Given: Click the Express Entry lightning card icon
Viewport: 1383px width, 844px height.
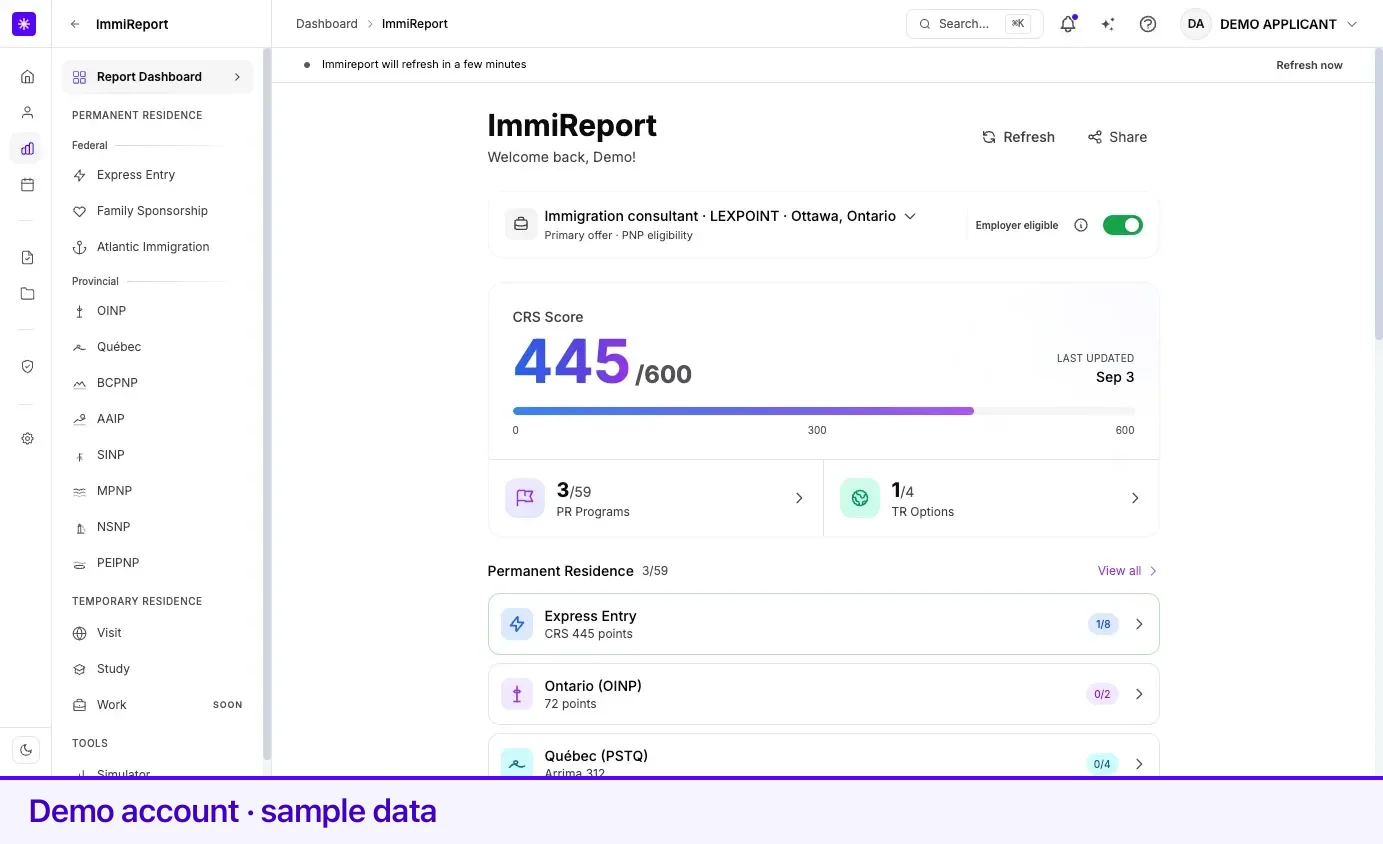Looking at the screenshot, I should tap(517, 624).
